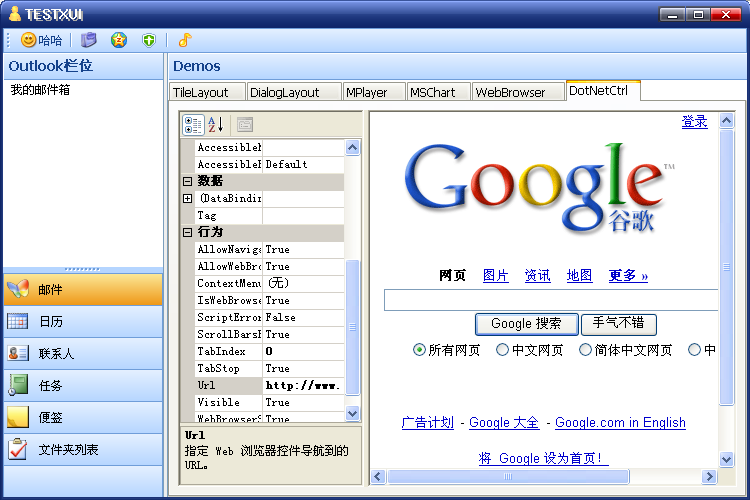Switch to the TileLayout tab
Screen dimensions: 750x500
207,92
